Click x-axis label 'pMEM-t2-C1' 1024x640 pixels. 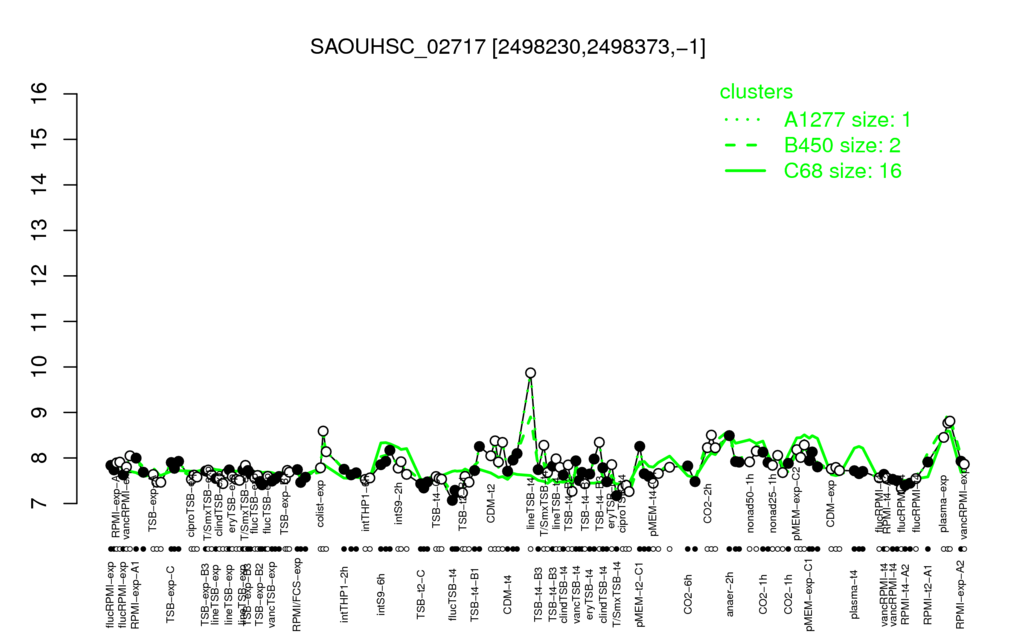(x=639, y=595)
